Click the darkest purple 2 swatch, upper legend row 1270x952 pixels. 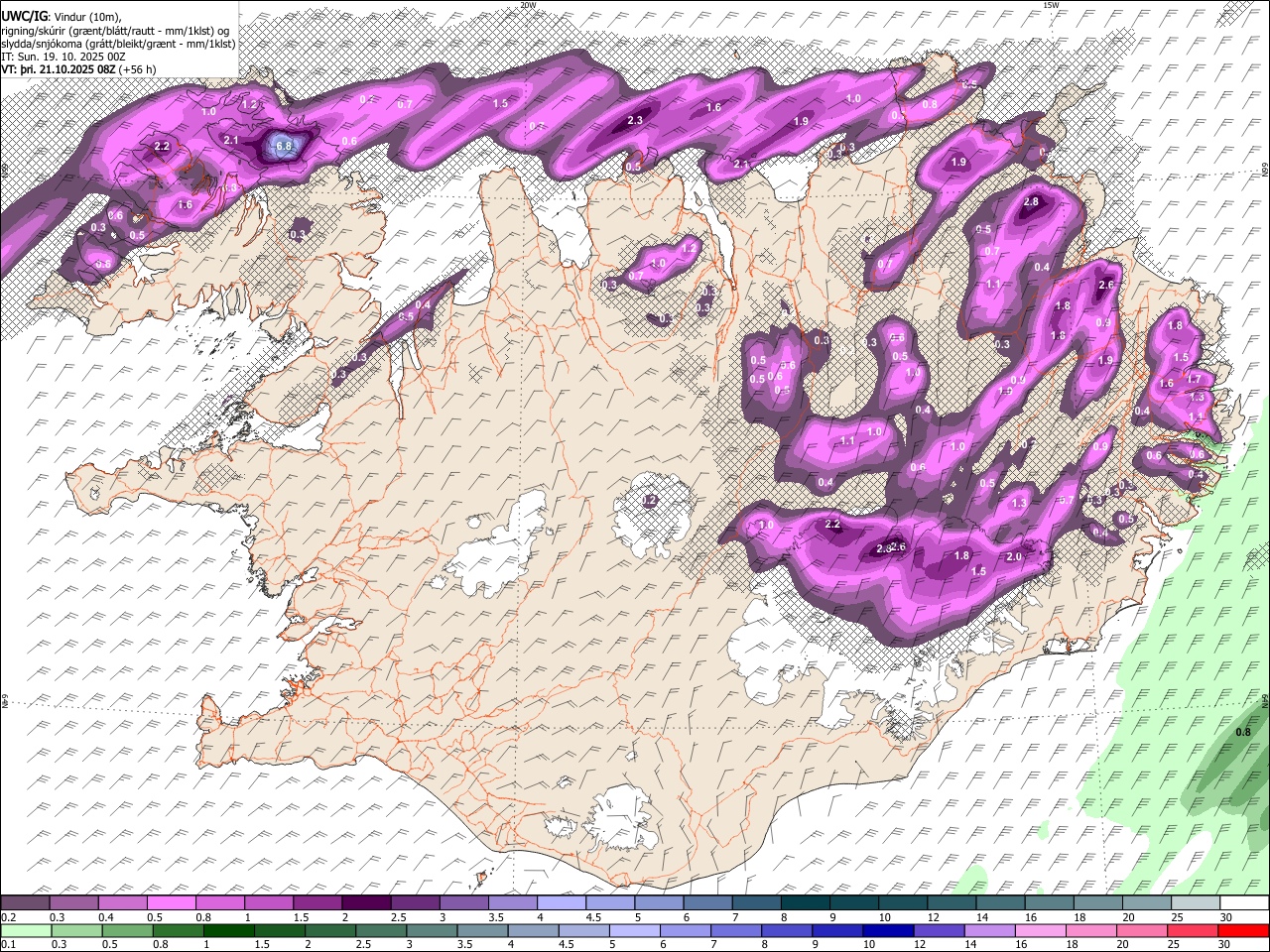click(x=366, y=903)
